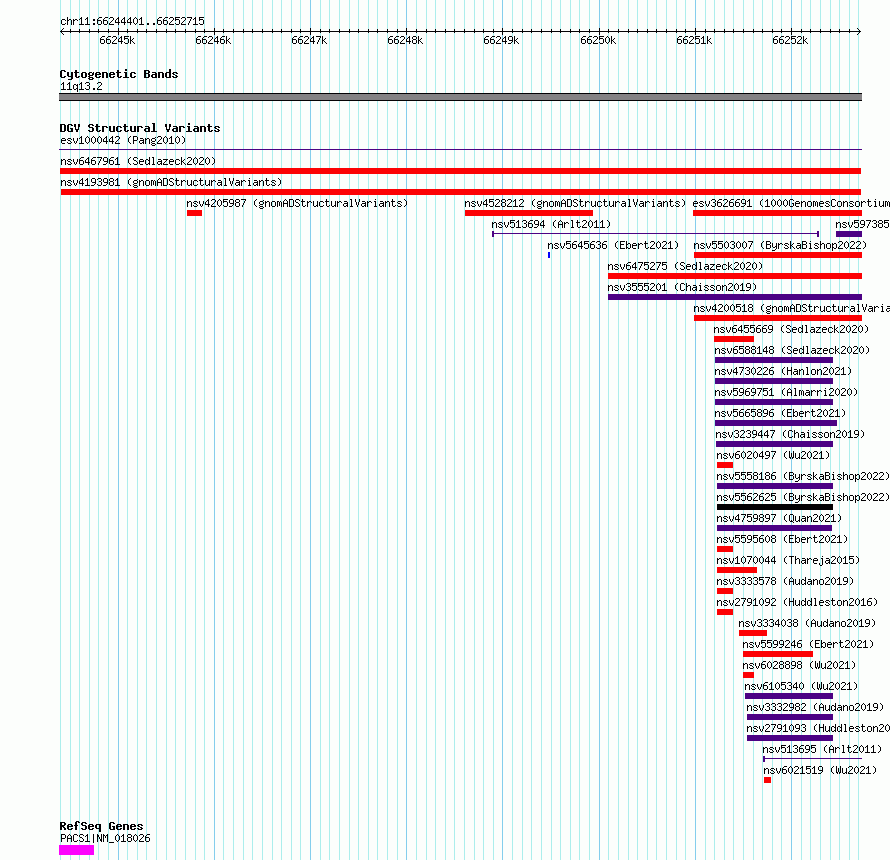
Task: Open the nsv5503007 (ByrskaBishop2022) label
Action: tap(780, 245)
